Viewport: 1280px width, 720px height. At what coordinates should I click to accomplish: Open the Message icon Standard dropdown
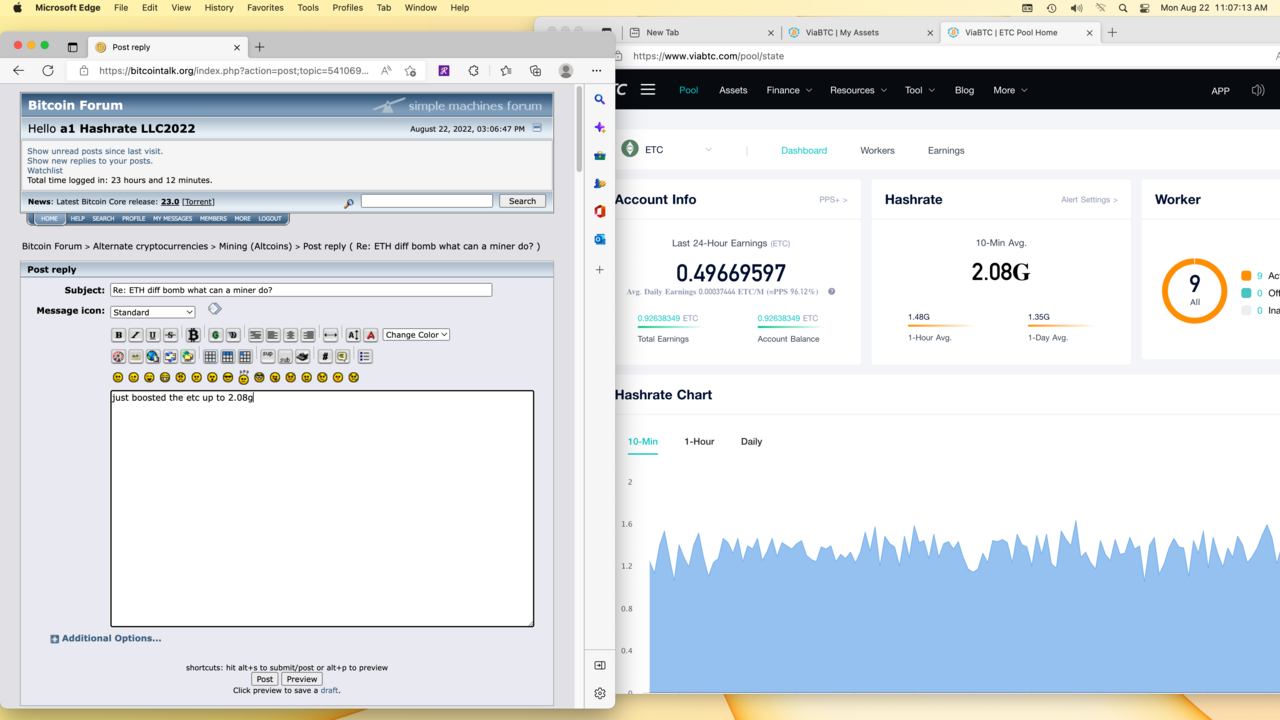(x=153, y=312)
